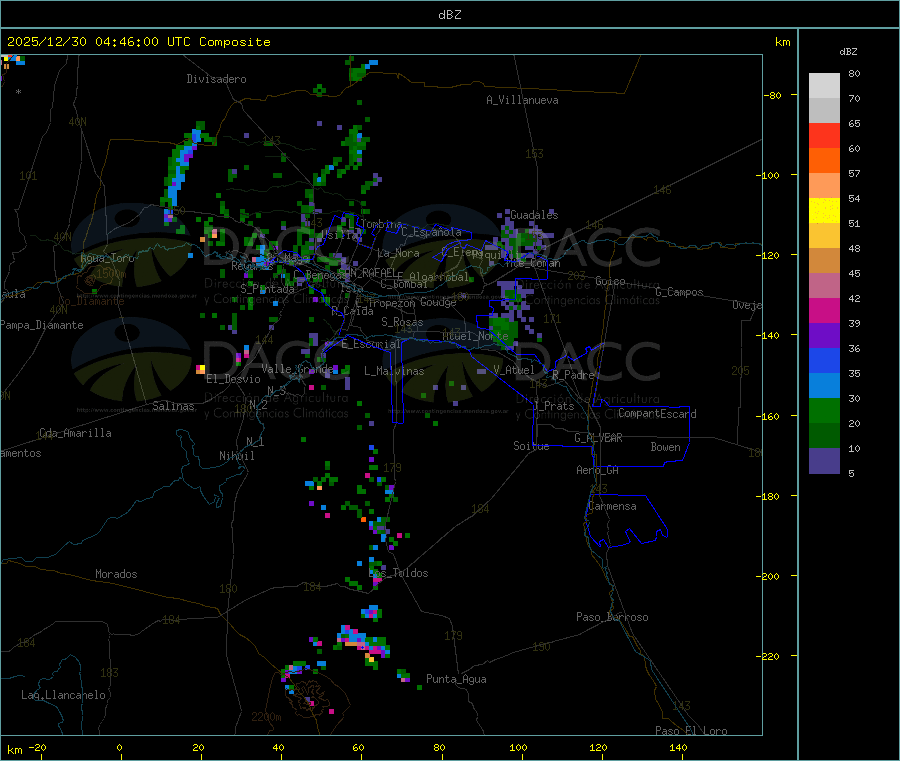Click the La_Nora label

pyautogui.click(x=398, y=253)
